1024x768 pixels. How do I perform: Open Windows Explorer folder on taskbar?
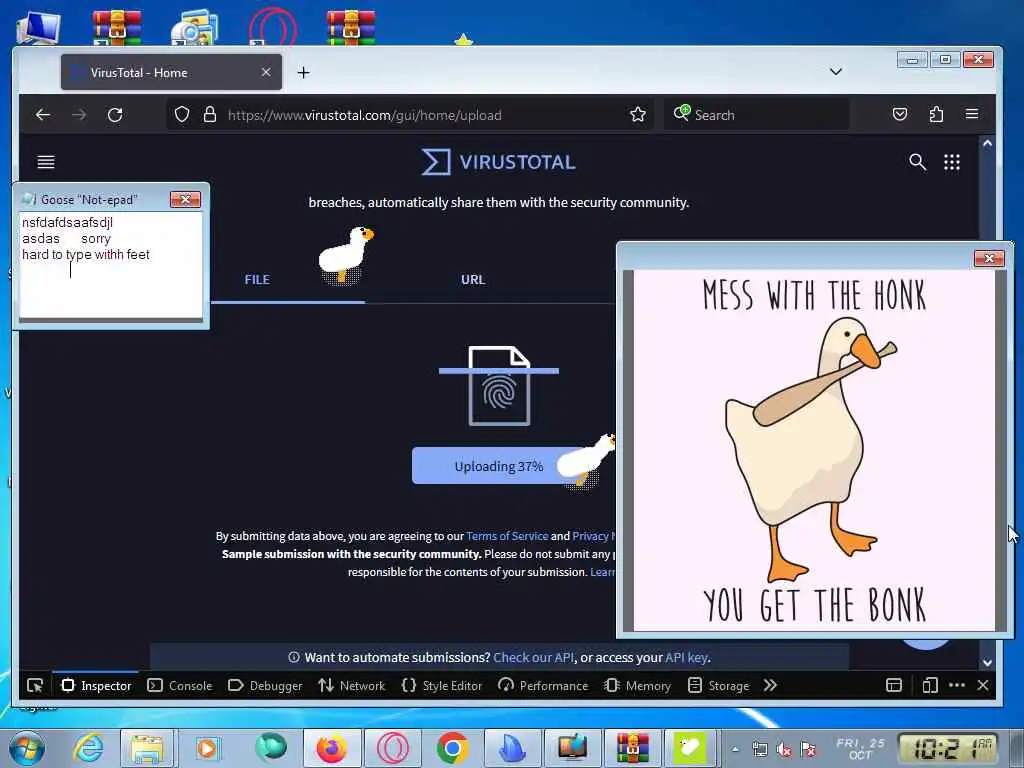[147, 748]
